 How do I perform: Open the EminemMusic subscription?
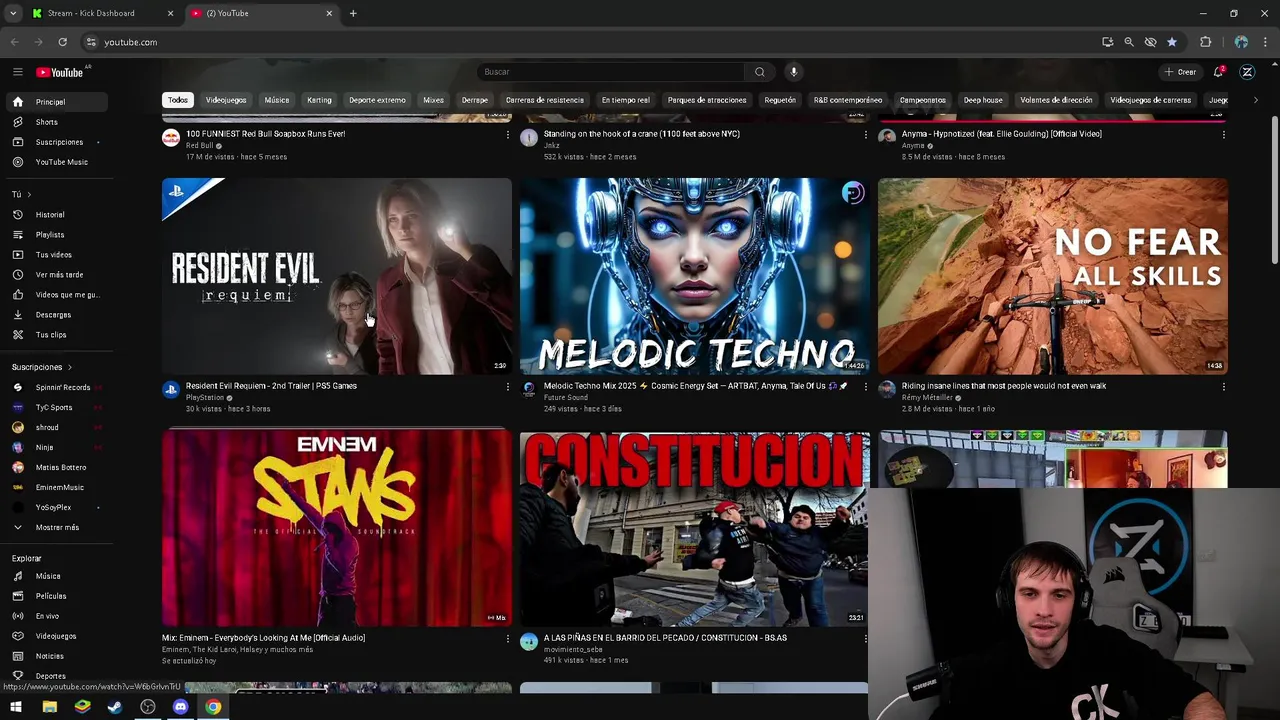point(56,487)
